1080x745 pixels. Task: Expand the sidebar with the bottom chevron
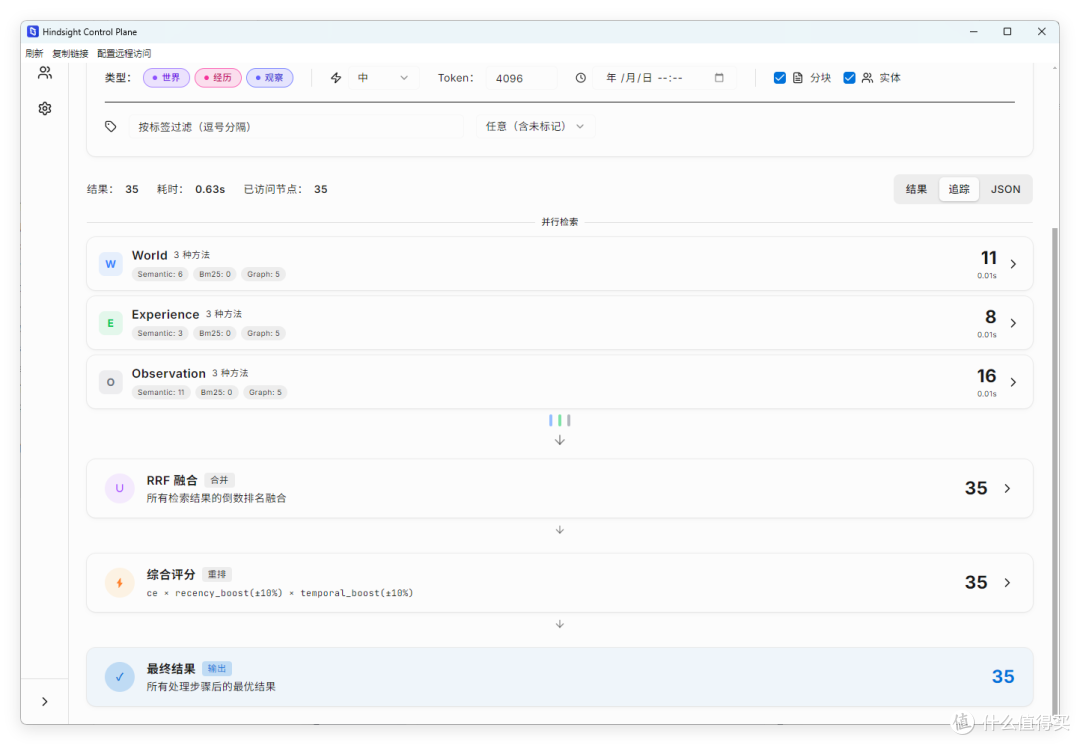[x=45, y=702]
